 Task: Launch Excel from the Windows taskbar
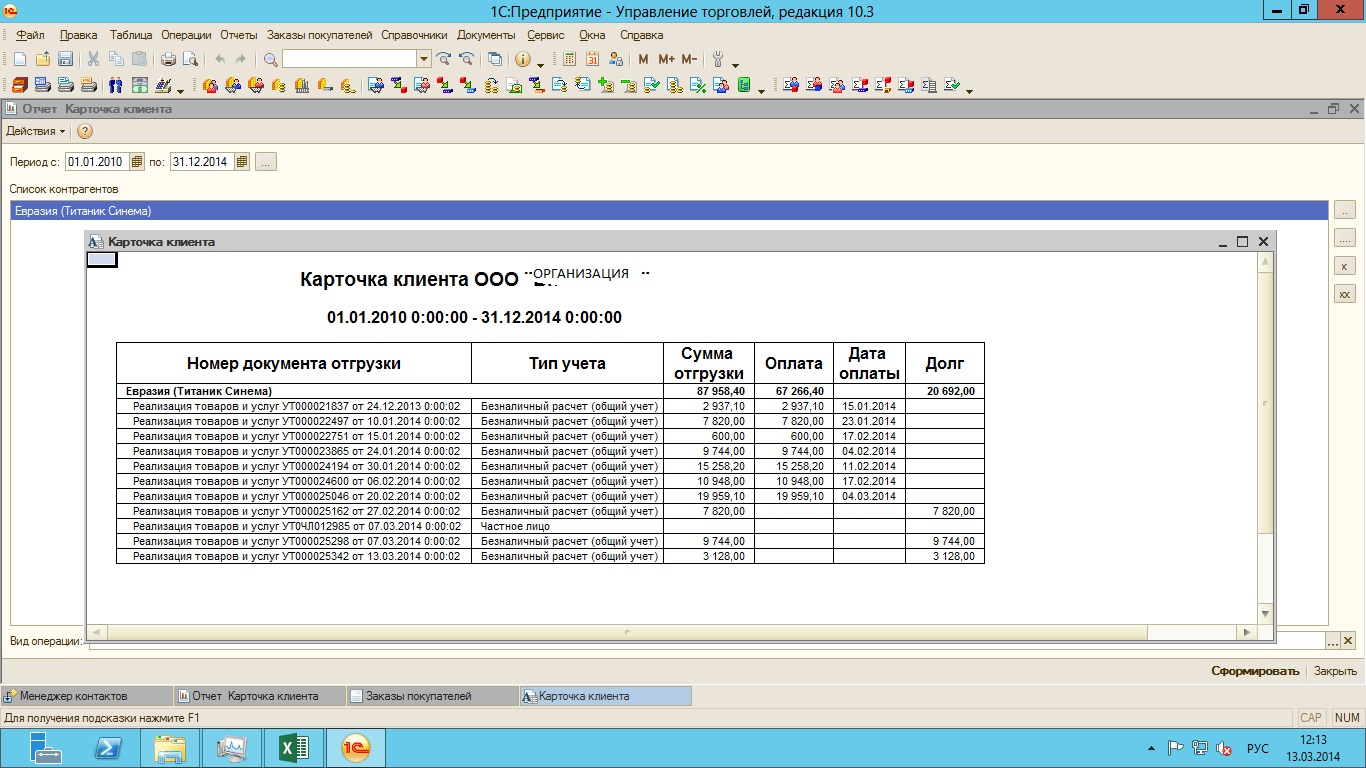pos(293,748)
